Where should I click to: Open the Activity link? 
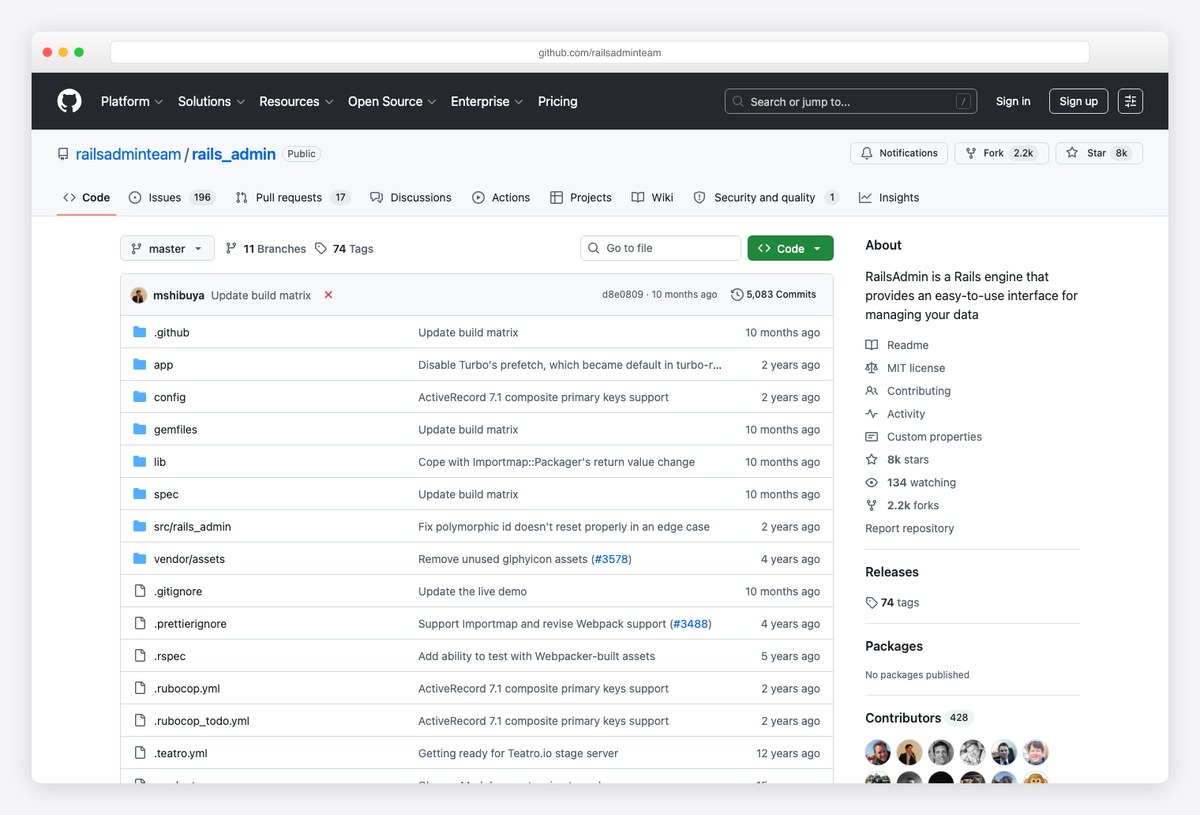click(x=895, y=414)
